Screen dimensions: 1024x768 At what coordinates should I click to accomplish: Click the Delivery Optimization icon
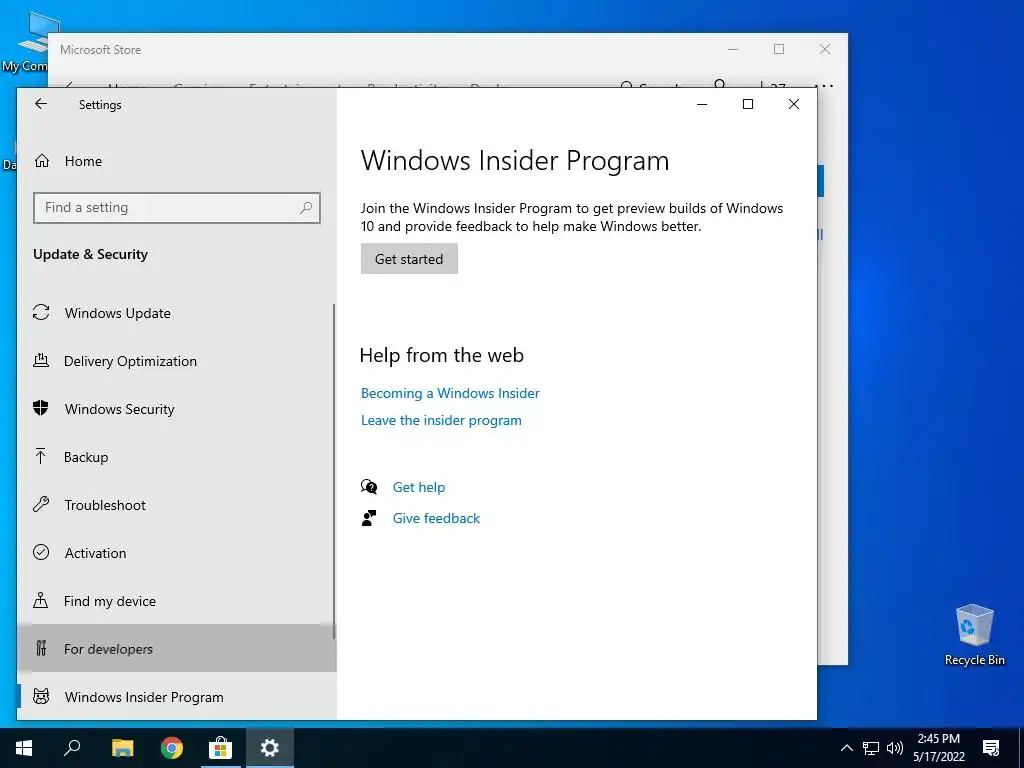click(41, 360)
